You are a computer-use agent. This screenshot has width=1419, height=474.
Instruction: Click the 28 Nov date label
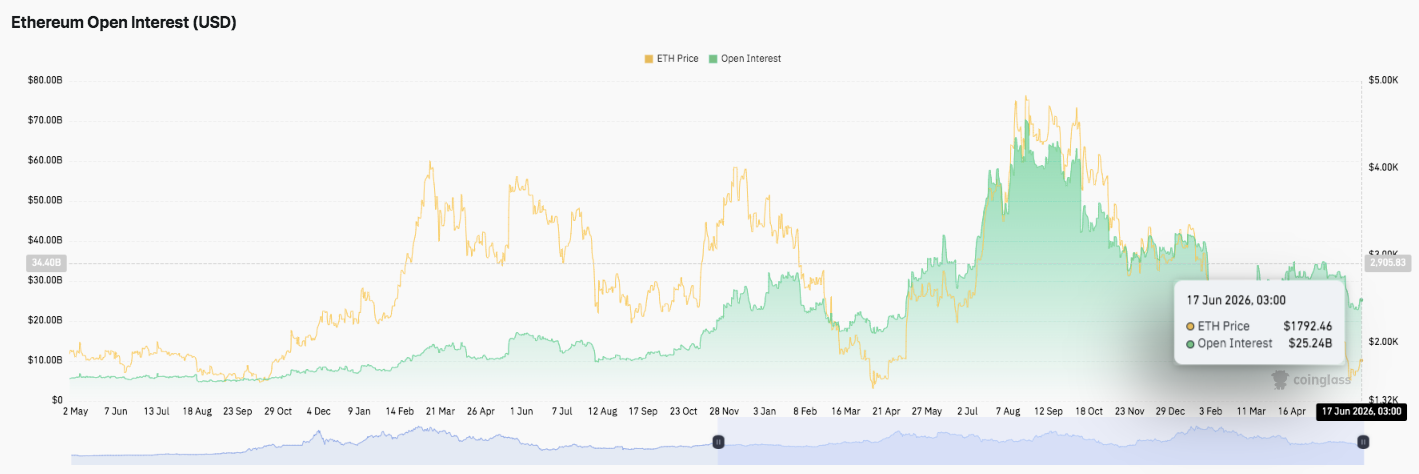tap(723, 411)
